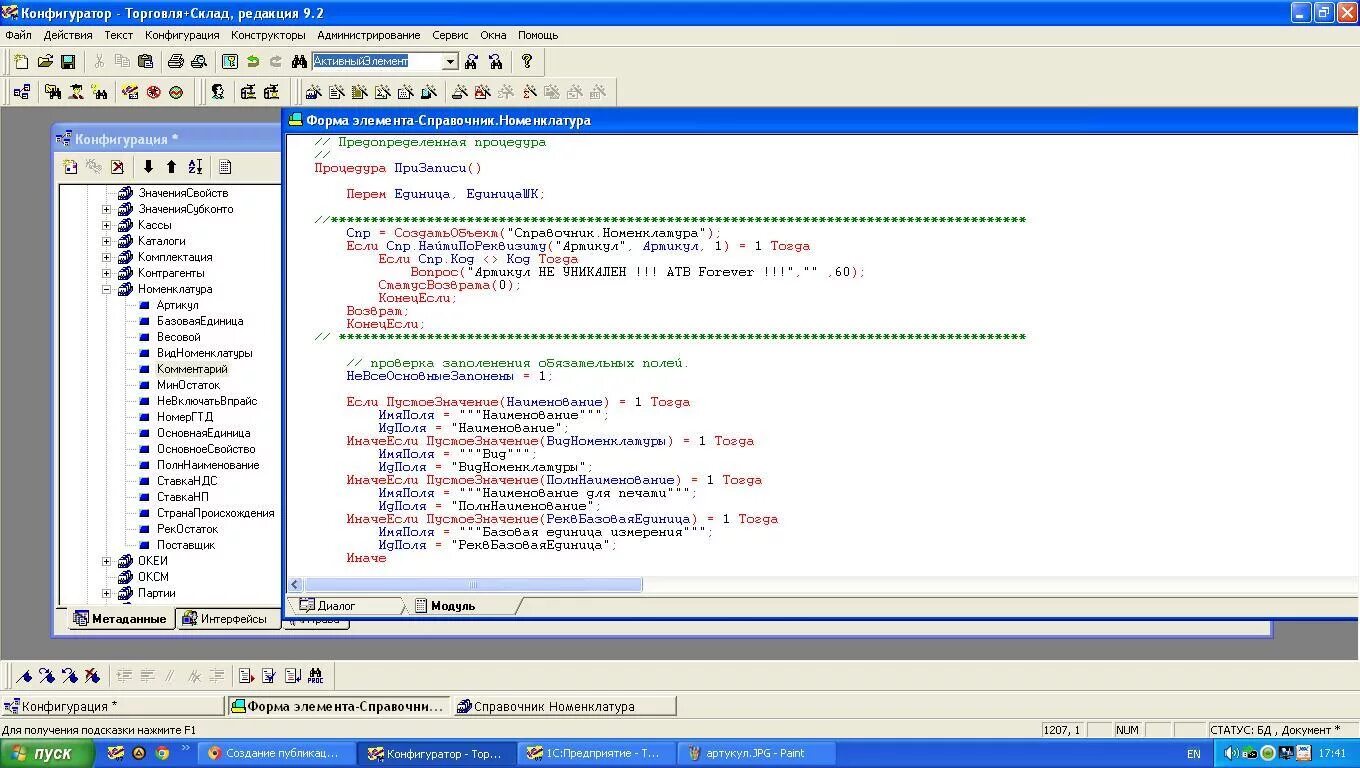Select the БазоваяЕдиница attribute in tree
This screenshot has width=1360, height=768.
[200, 321]
